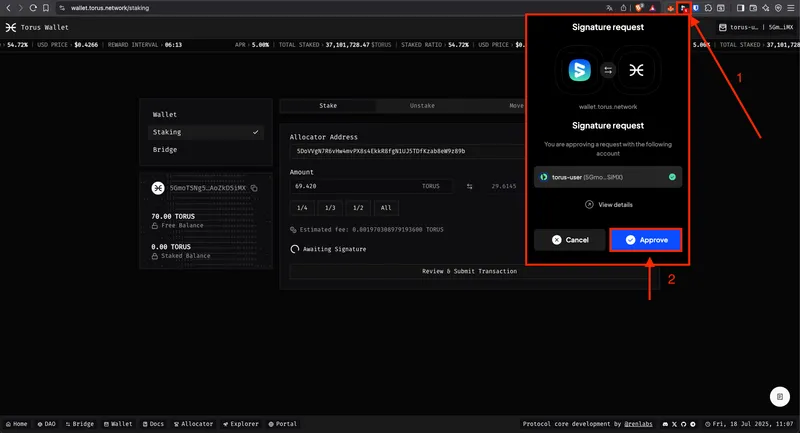Click the browser reload icon
The width and height of the screenshot is (800, 433).
[33, 8]
